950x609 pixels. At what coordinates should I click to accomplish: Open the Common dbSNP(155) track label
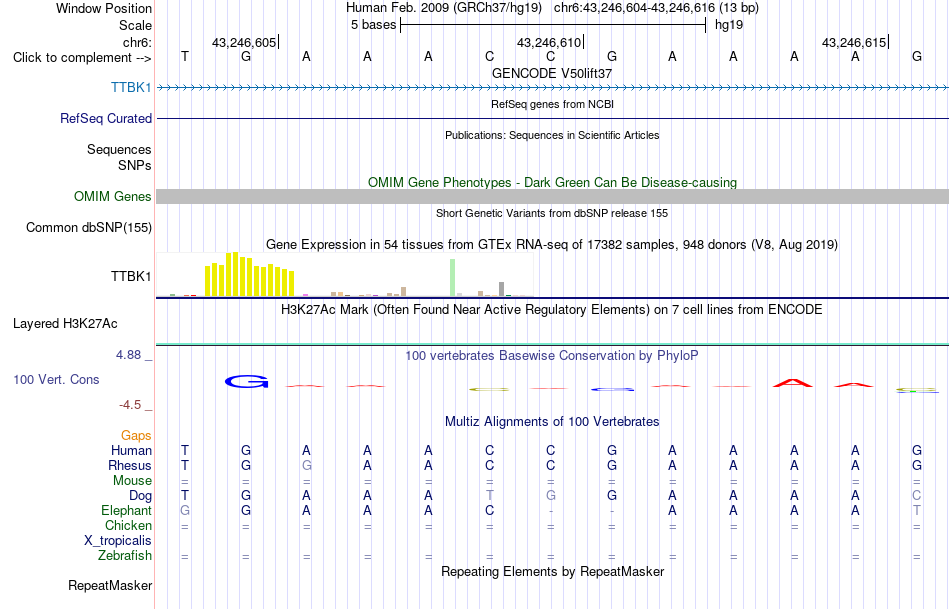click(x=88, y=227)
